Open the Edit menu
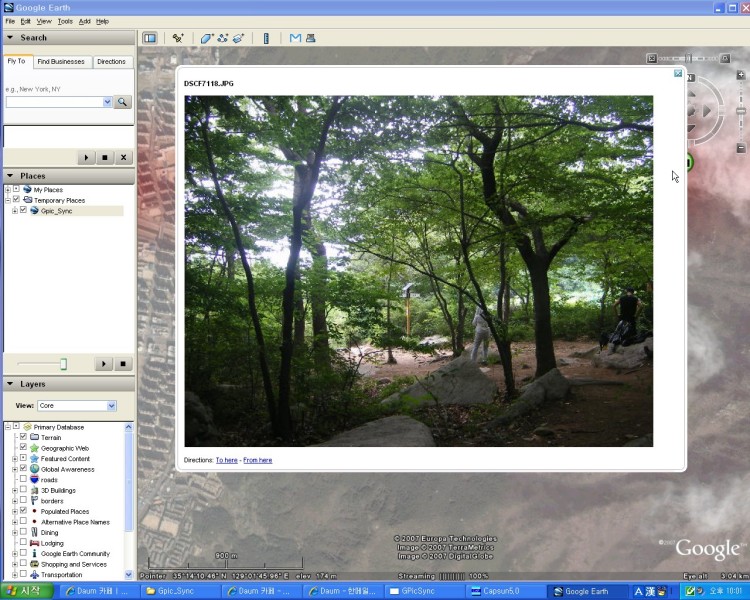This screenshot has width=750, height=600. click(25, 22)
